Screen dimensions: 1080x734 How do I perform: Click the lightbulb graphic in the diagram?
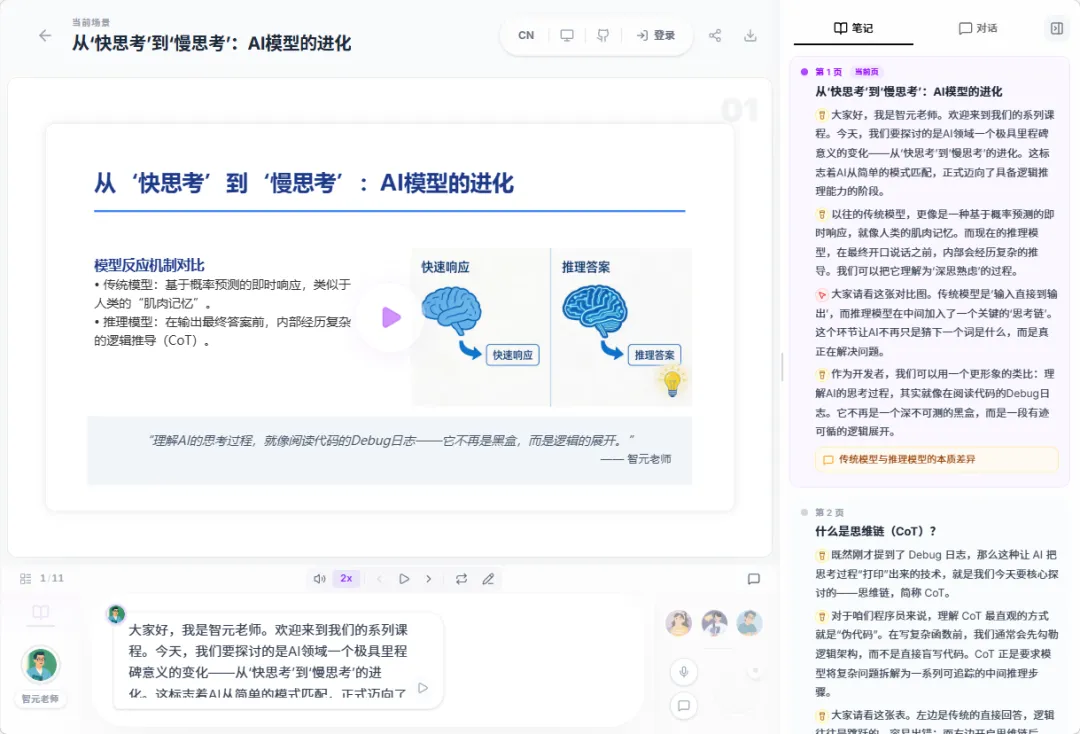click(x=672, y=382)
